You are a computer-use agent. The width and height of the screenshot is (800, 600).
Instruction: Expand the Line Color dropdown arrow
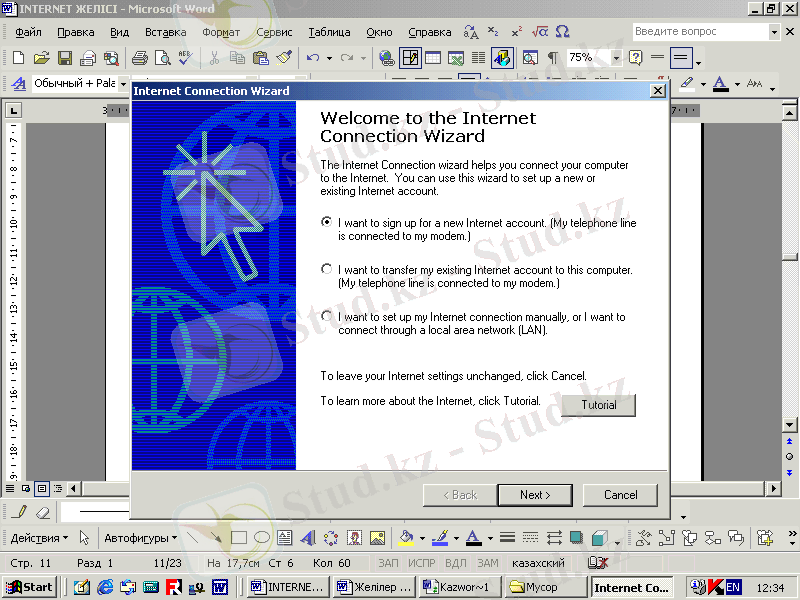[456, 538]
